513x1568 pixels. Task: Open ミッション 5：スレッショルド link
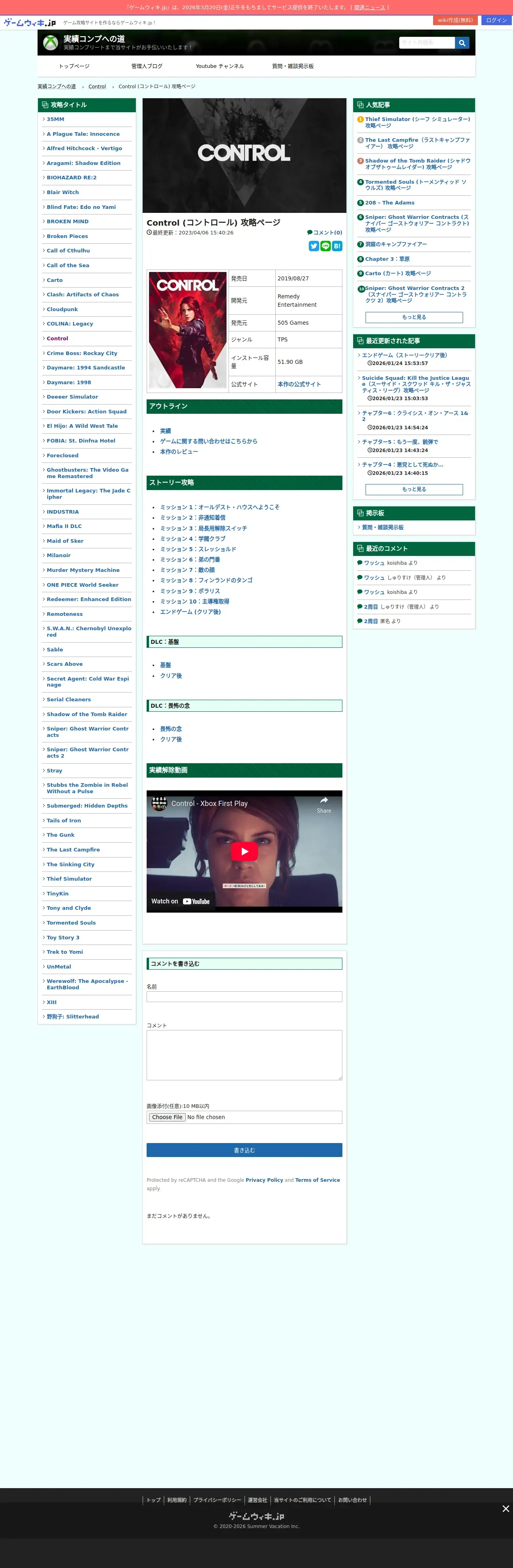198,549
